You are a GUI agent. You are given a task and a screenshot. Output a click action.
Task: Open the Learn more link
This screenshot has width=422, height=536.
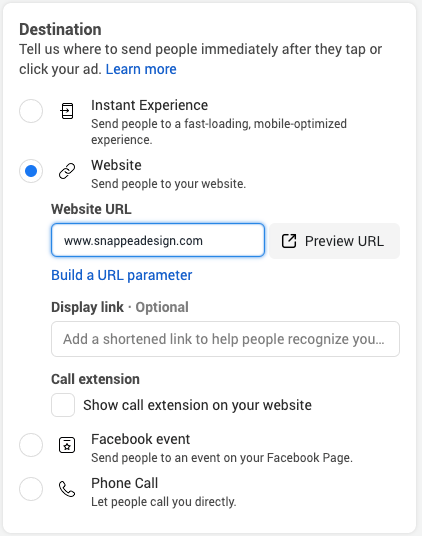pos(141,69)
